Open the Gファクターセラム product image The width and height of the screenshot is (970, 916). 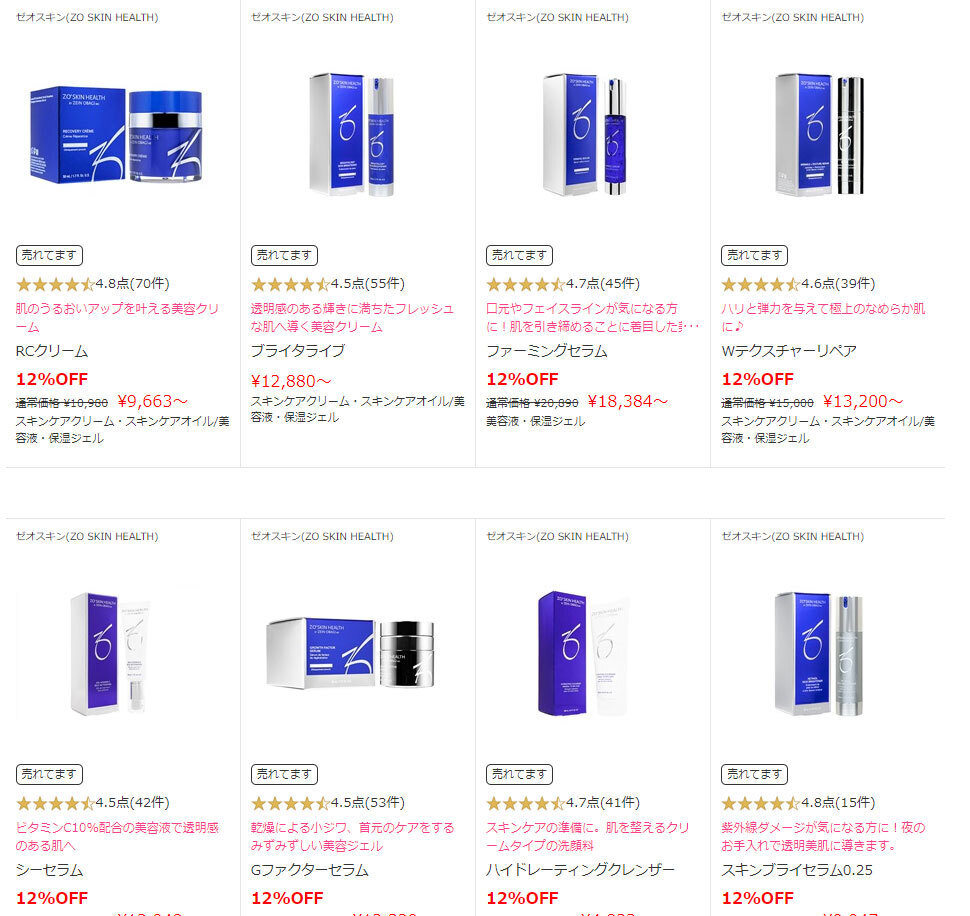click(351, 654)
